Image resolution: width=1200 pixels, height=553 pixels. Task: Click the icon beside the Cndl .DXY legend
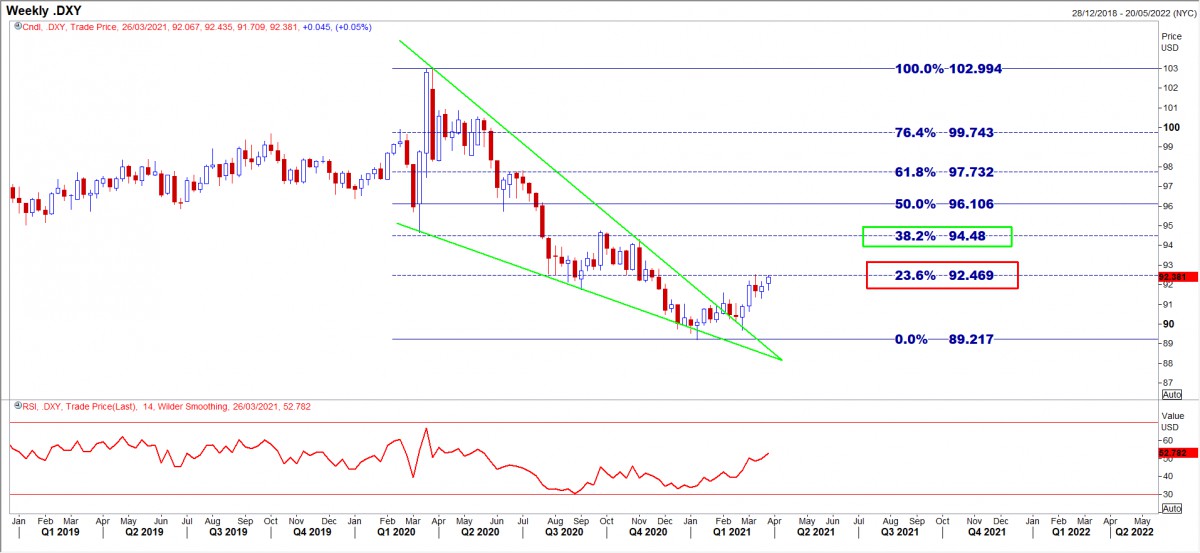tap(16, 27)
